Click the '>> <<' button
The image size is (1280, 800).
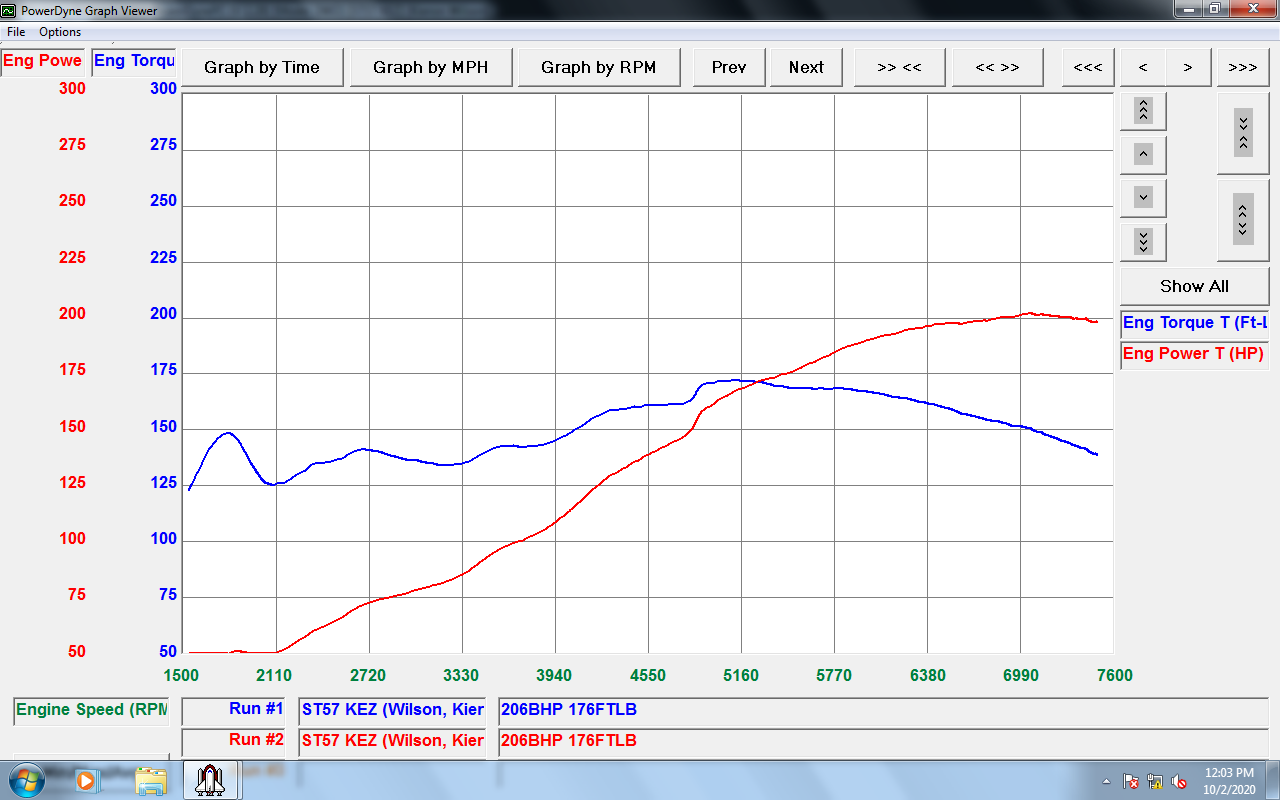pos(899,67)
